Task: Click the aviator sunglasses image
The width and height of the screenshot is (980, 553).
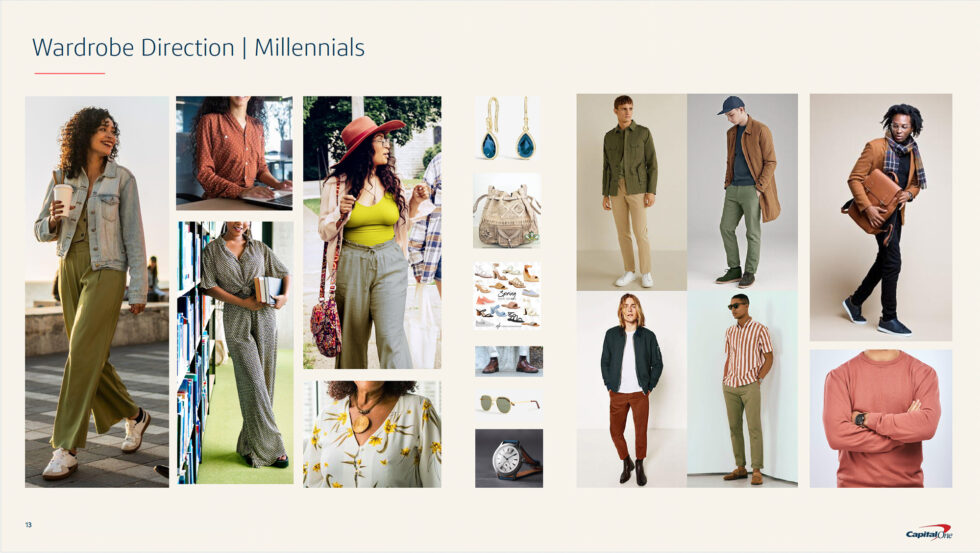Action: [x=509, y=404]
